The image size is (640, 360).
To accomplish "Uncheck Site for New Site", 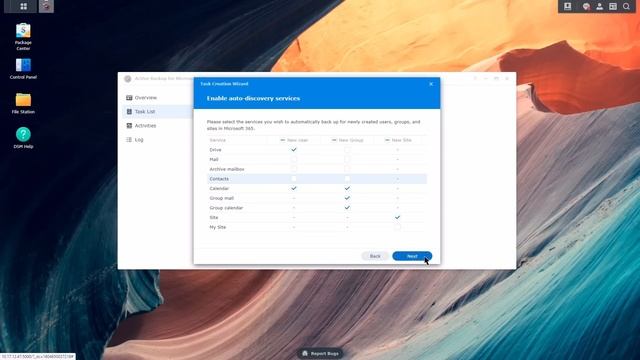I will [x=397, y=217].
